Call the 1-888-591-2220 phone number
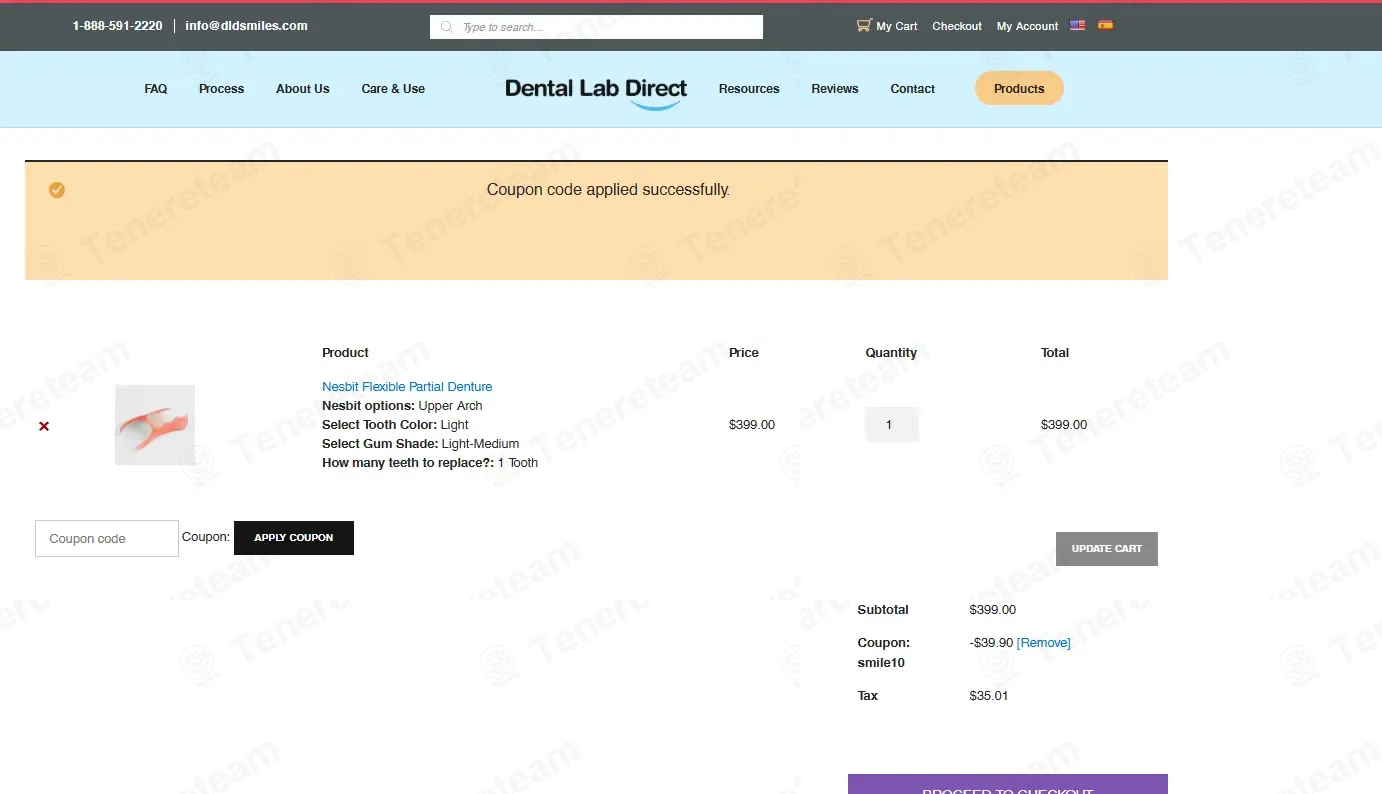Image resolution: width=1382 pixels, height=794 pixels. tap(117, 26)
